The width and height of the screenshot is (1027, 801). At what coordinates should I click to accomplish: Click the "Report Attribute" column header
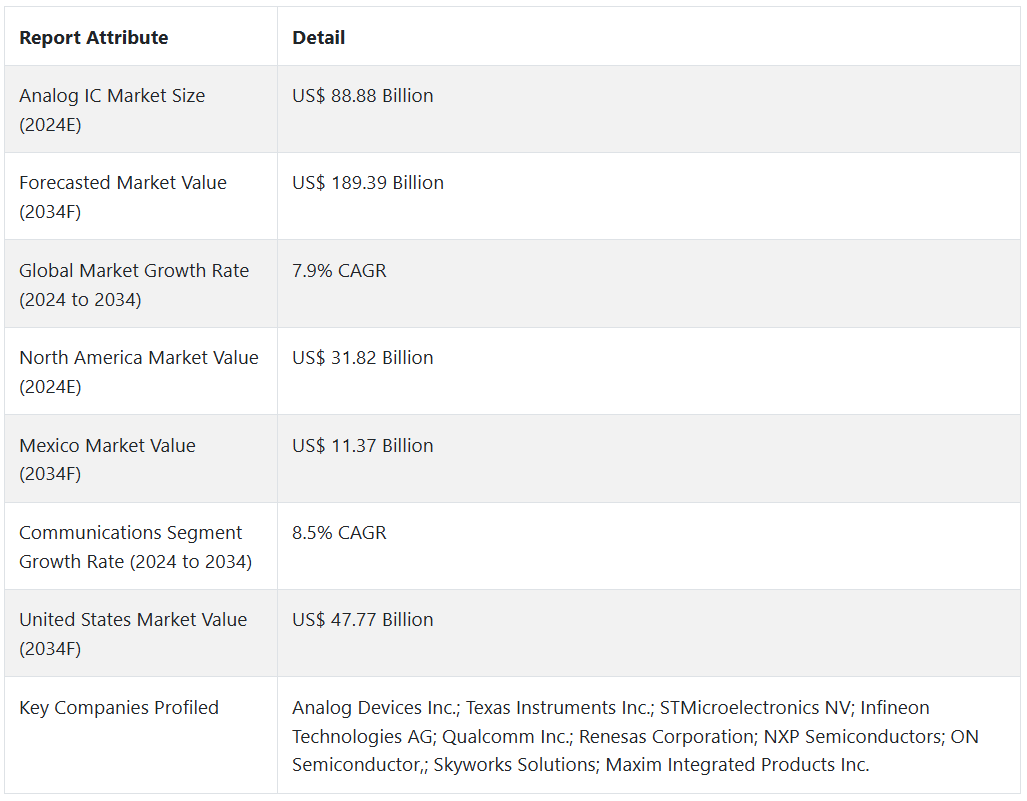coord(94,38)
